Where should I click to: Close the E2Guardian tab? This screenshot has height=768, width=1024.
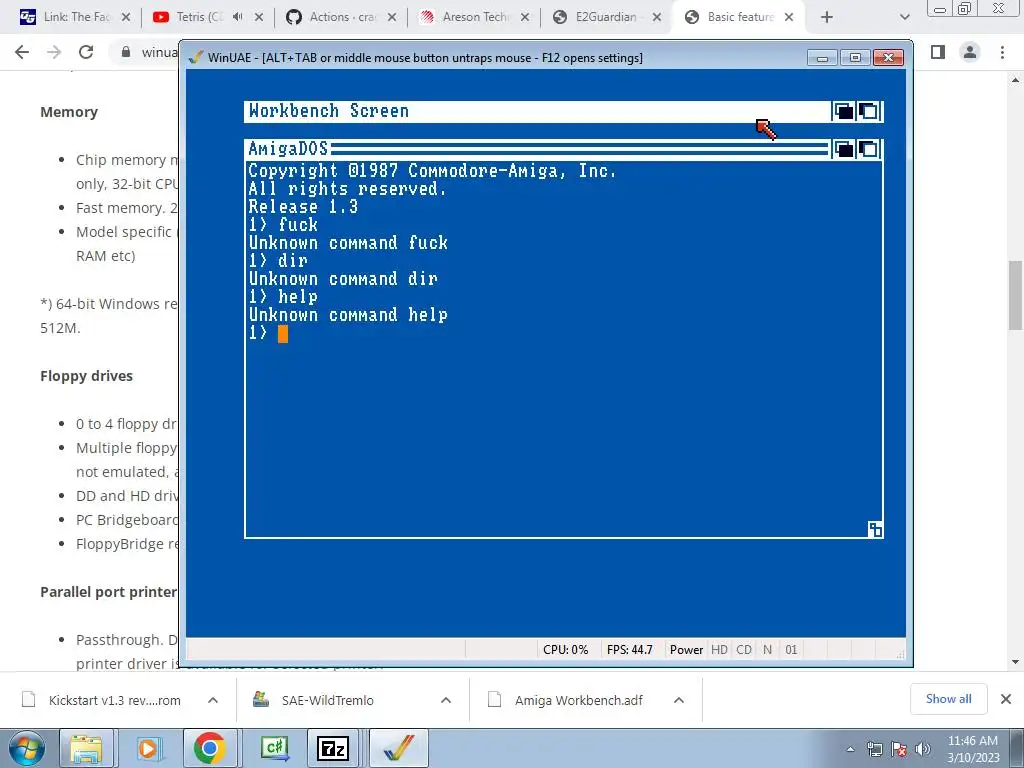[x=657, y=18]
